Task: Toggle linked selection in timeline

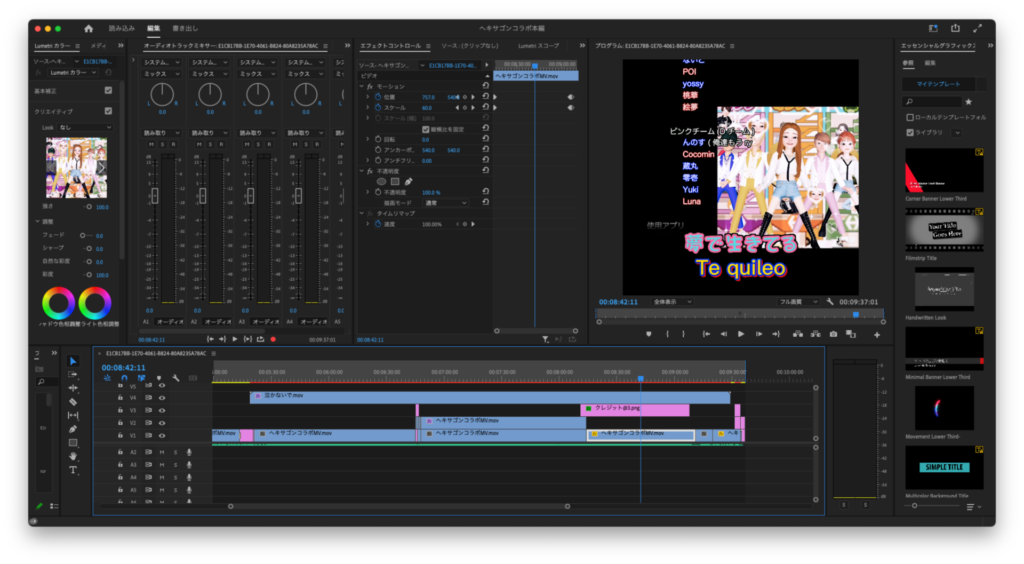Action: 141,378
